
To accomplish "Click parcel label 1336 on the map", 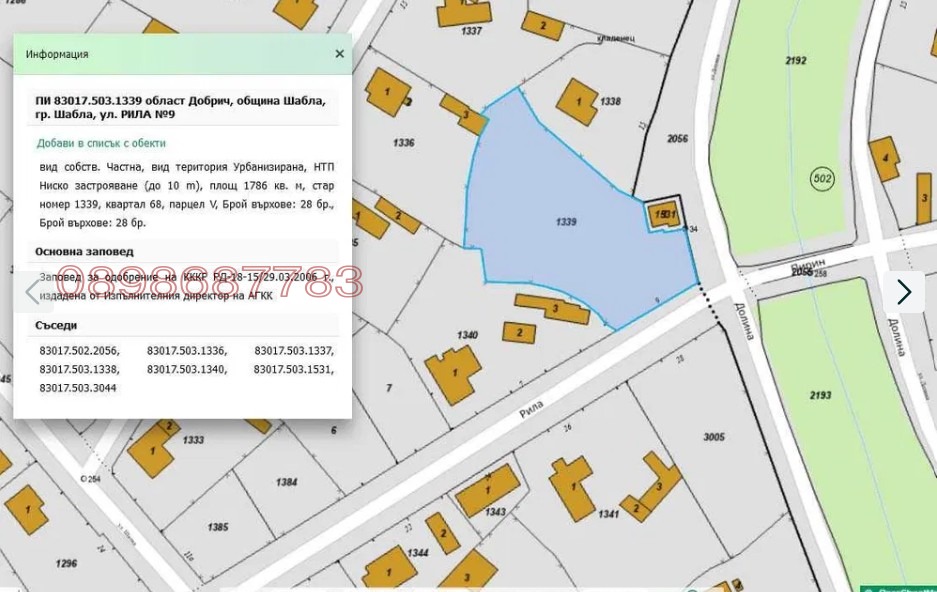I will click(404, 143).
